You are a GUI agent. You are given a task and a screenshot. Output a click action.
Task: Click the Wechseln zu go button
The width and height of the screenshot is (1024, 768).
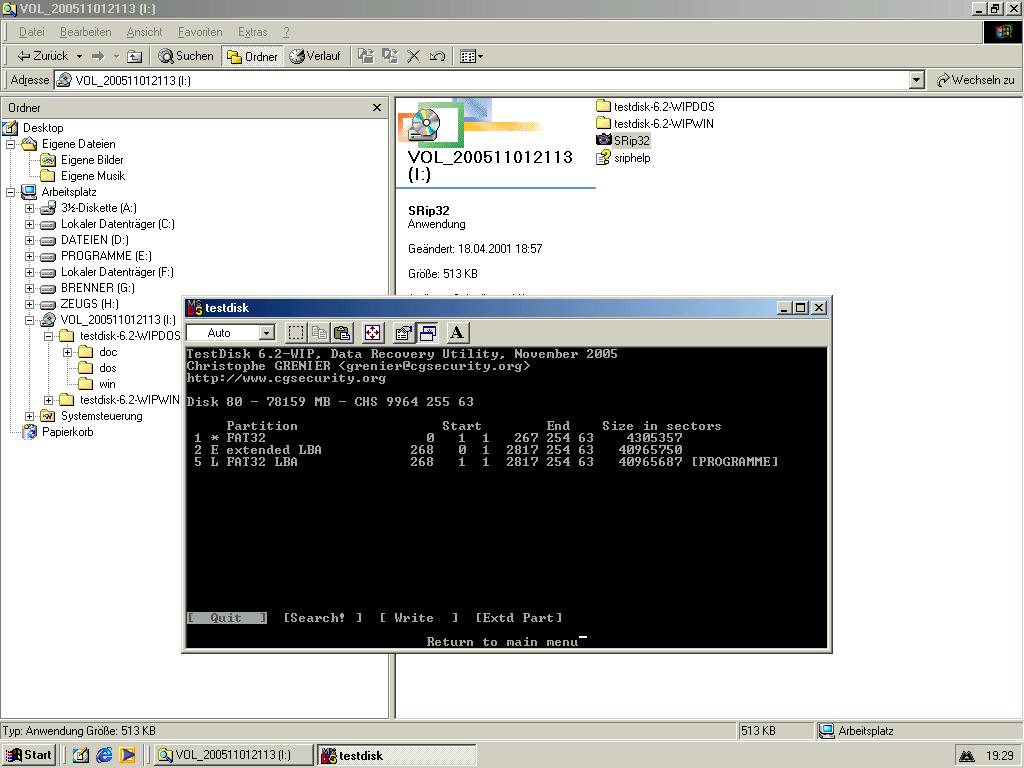tap(976, 80)
